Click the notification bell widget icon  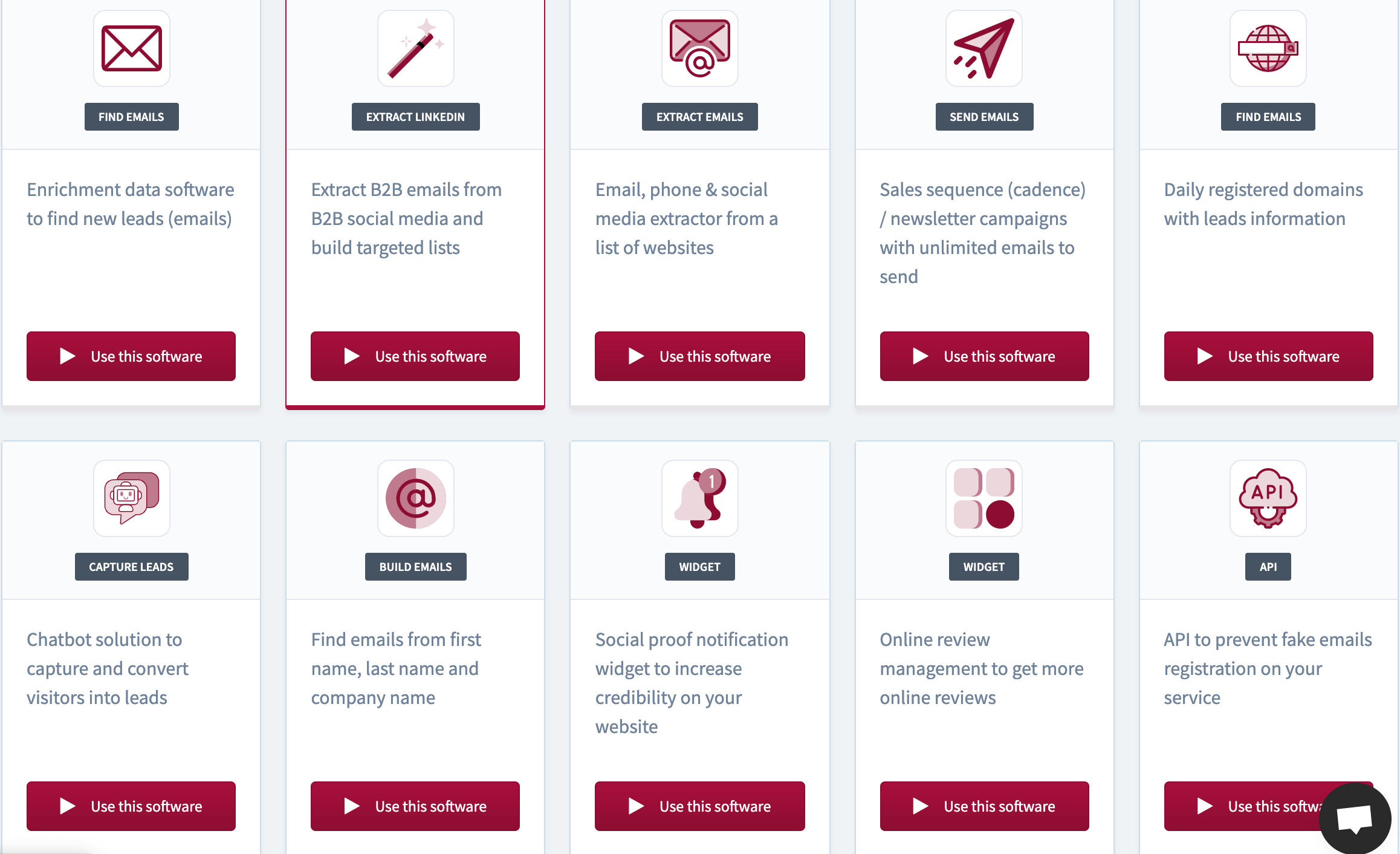[700, 498]
